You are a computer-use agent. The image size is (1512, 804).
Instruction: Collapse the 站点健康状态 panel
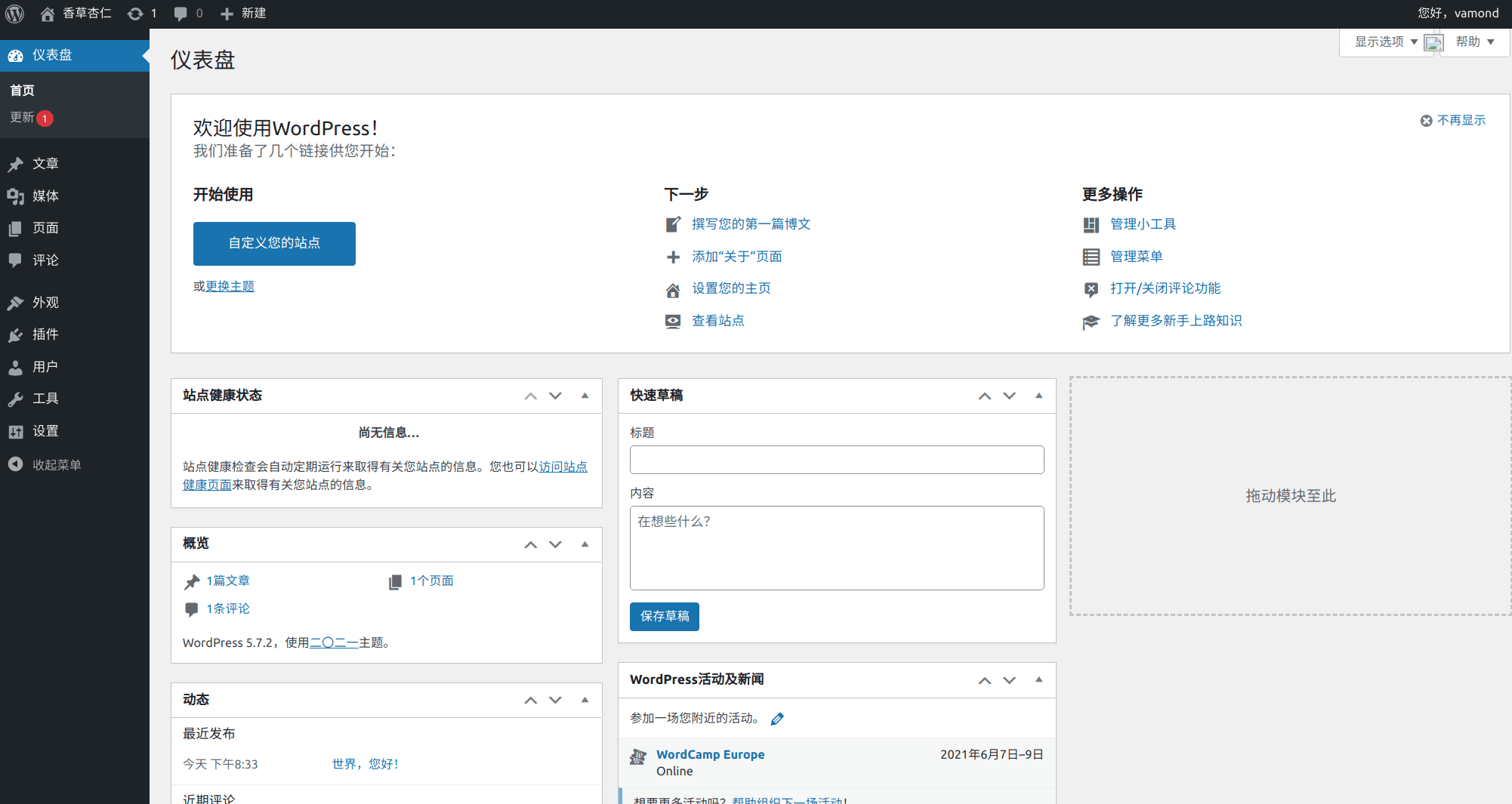(x=585, y=396)
